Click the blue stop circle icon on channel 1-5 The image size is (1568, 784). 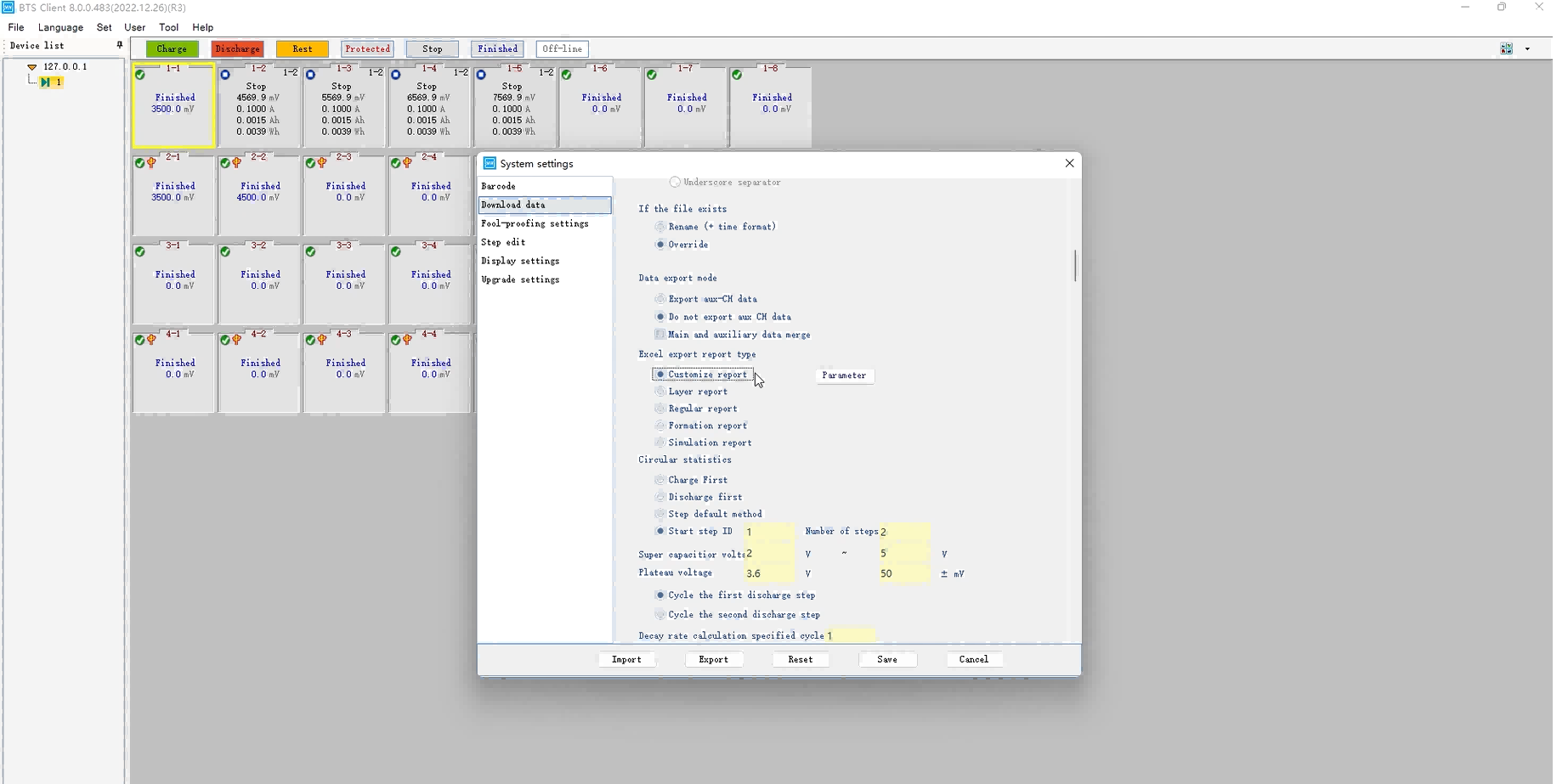[481, 75]
